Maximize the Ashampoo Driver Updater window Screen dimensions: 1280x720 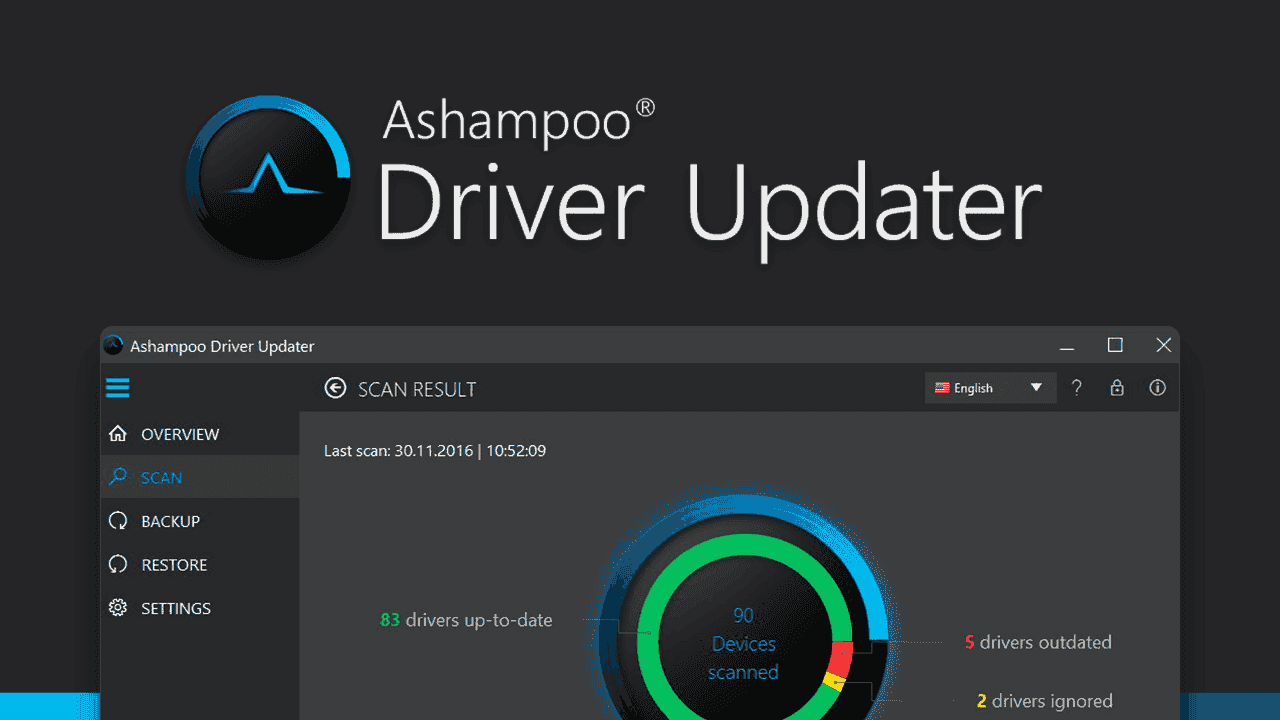tap(1115, 345)
